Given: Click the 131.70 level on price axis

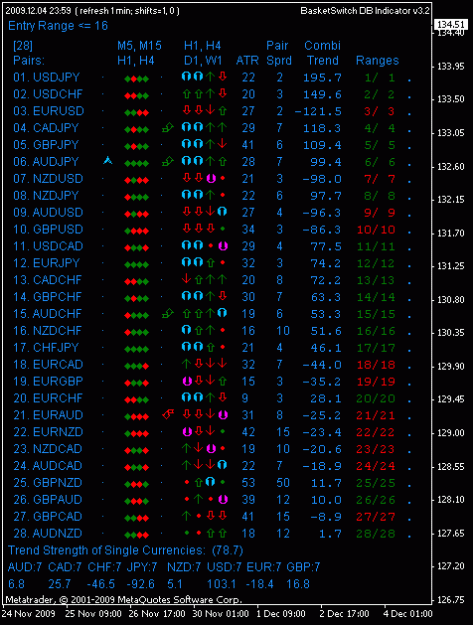Looking at the screenshot, I should point(451,233).
